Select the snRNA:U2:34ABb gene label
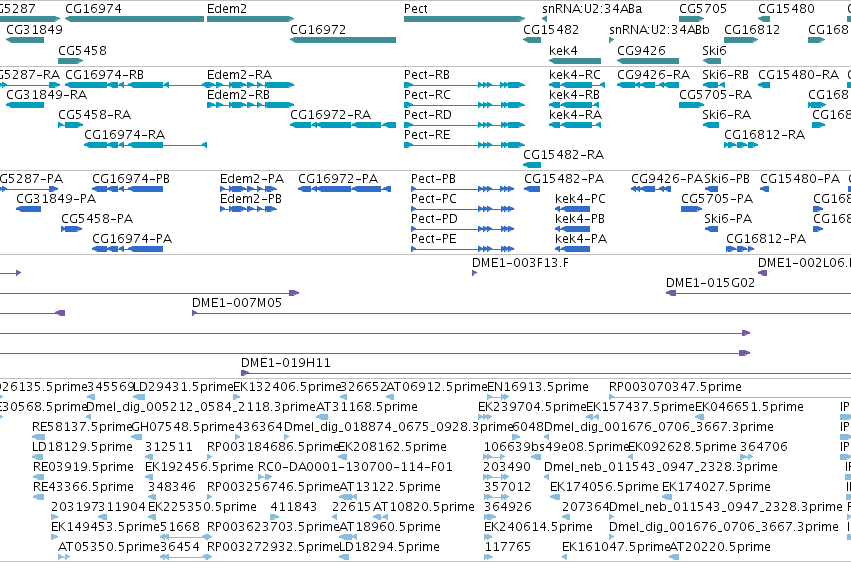 [659, 29]
